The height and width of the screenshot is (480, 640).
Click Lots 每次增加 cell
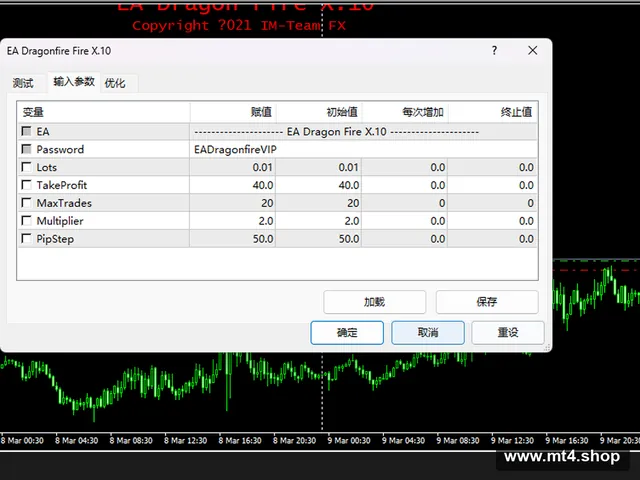[x=404, y=167]
